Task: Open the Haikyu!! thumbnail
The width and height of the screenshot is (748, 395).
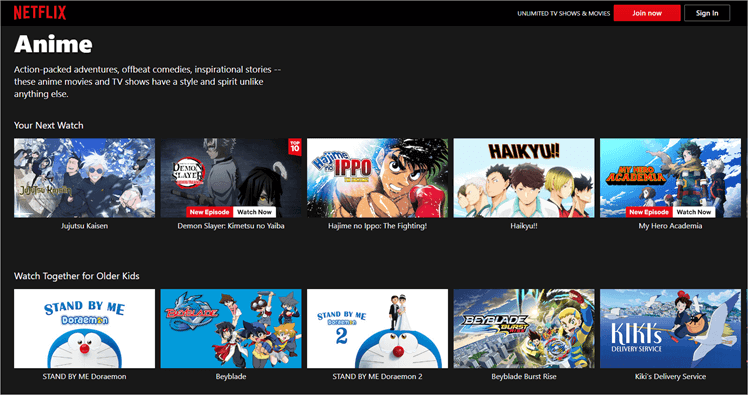Action: click(x=524, y=178)
